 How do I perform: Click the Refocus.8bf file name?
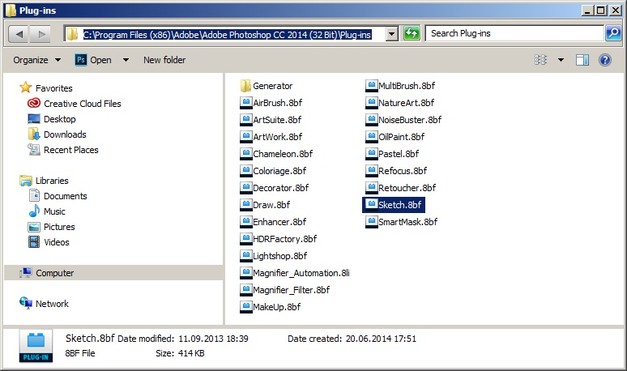[x=403, y=171]
